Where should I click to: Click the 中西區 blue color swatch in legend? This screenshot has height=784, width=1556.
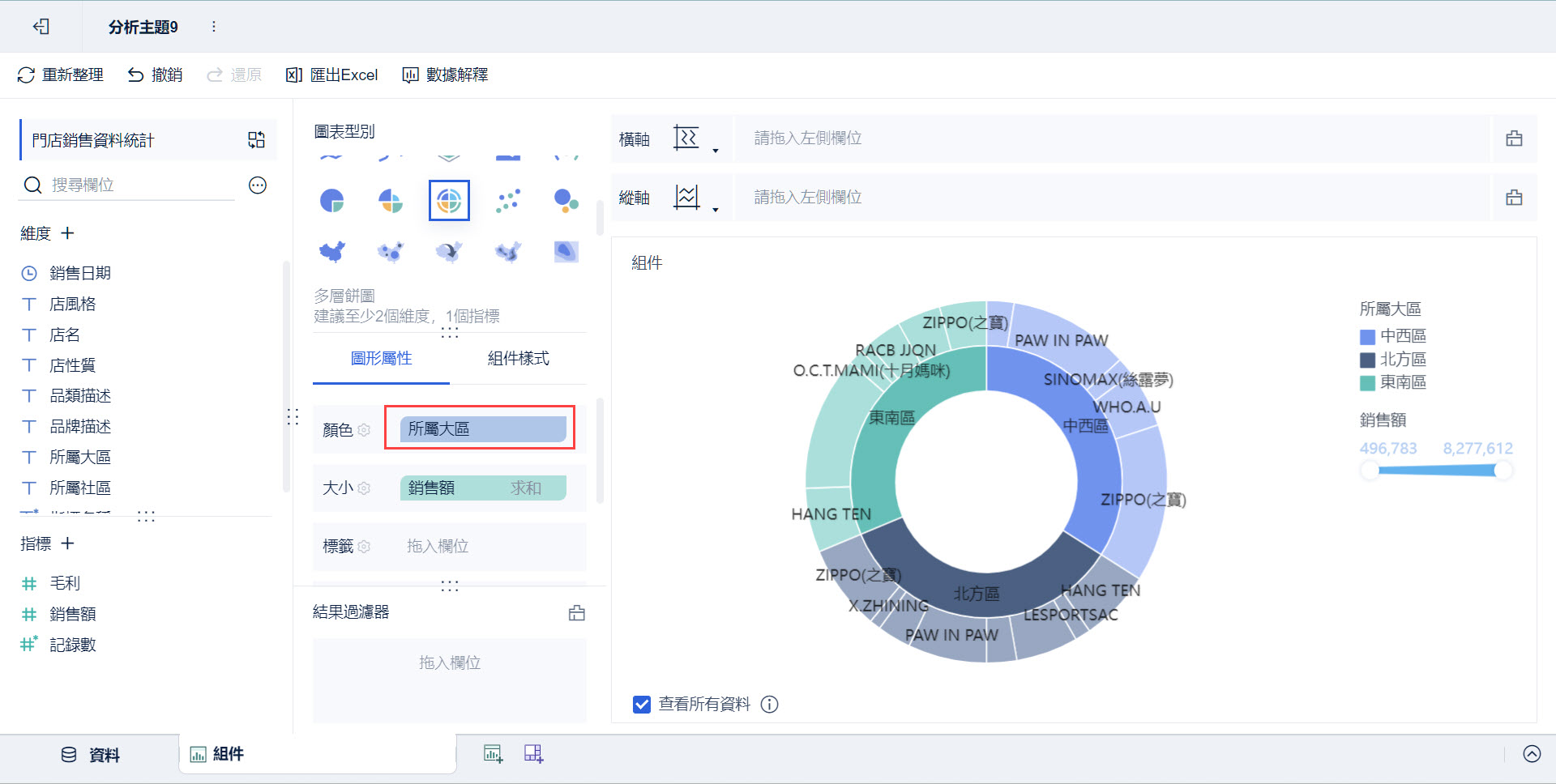point(1368,337)
